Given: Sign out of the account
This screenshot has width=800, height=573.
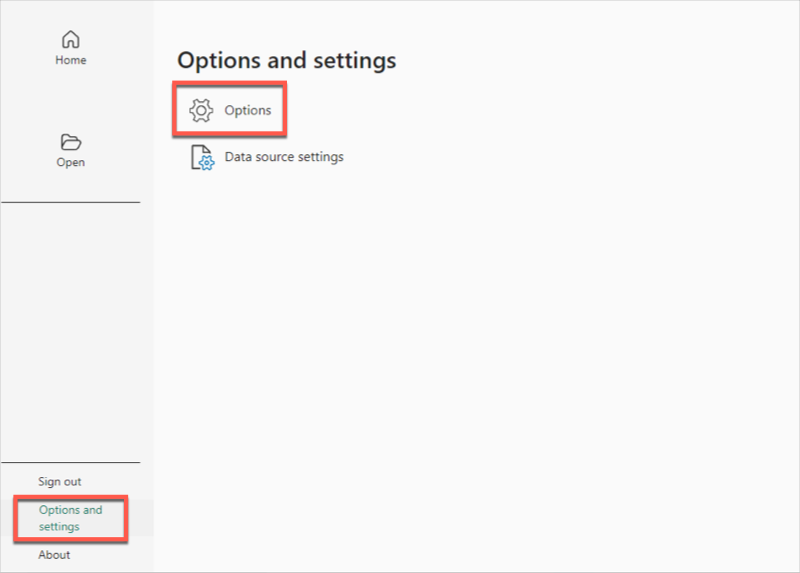Looking at the screenshot, I should pyautogui.click(x=60, y=482).
